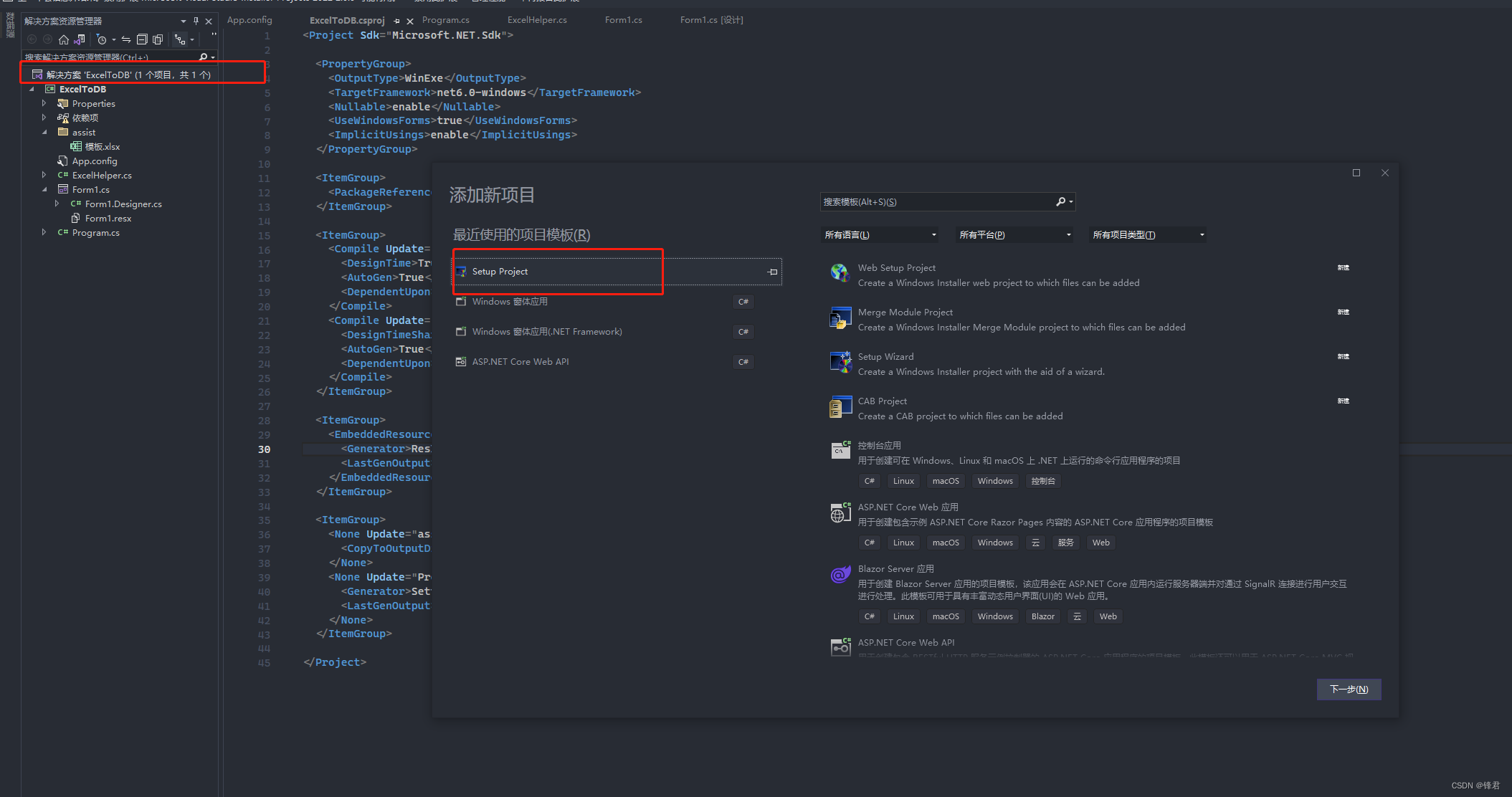The image size is (1512, 797).
Task: Choose the CAB Project template
Action: click(x=1090, y=409)
